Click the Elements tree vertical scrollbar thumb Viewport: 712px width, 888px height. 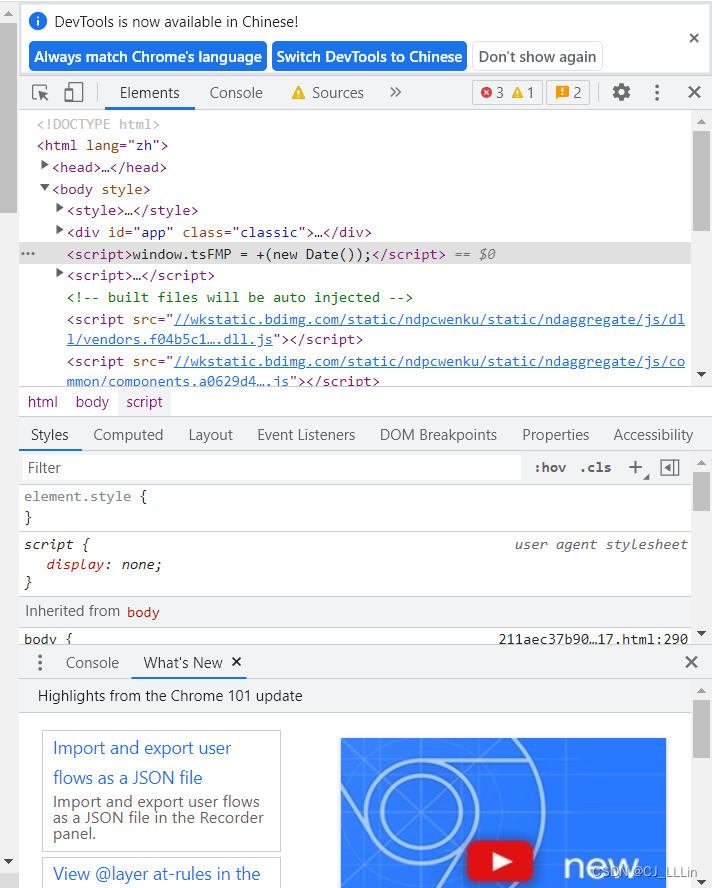pyautogui.click(x=701, y=181)
